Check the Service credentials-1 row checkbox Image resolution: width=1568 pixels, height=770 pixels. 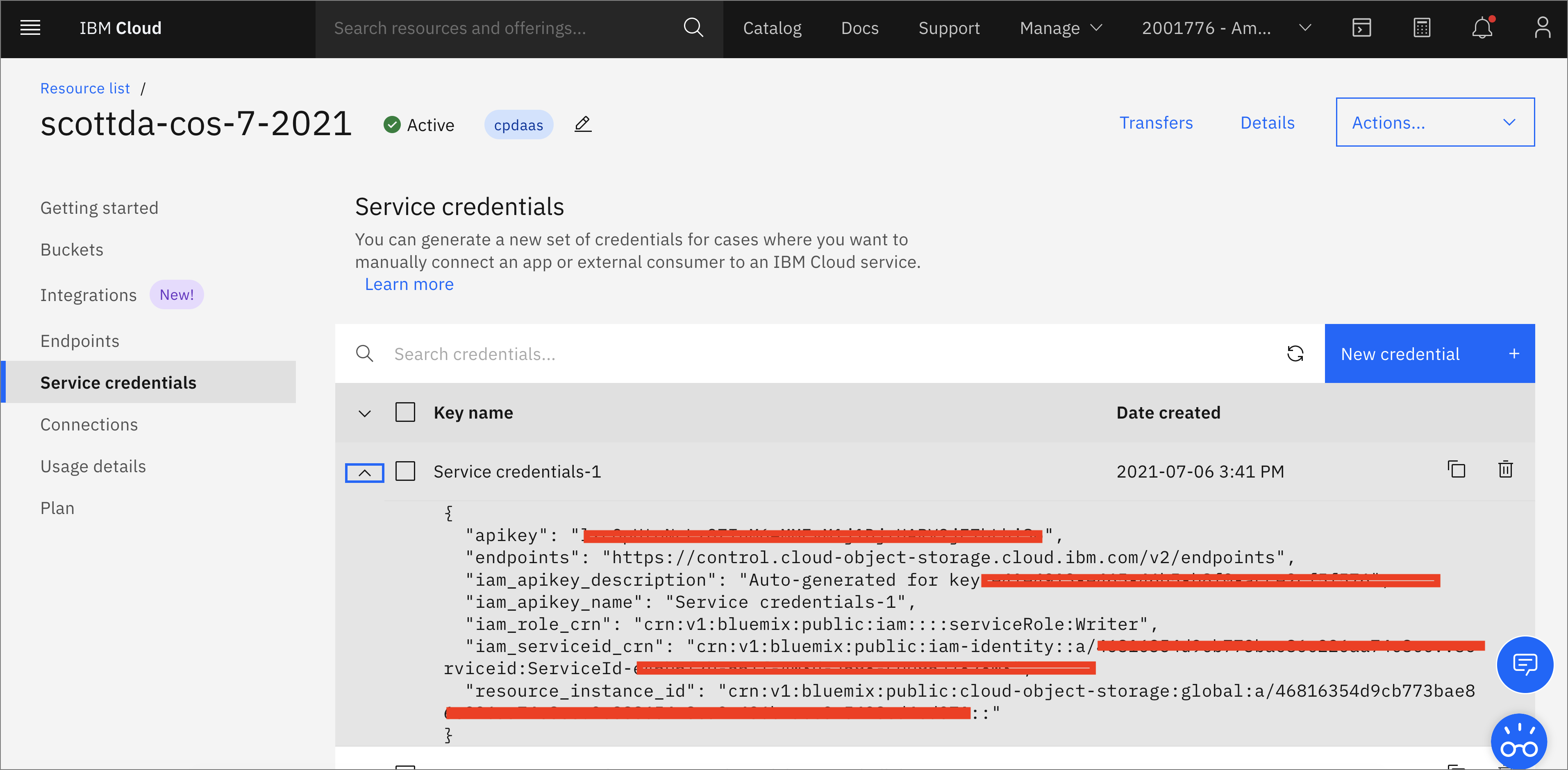click(x=405, y=471)
